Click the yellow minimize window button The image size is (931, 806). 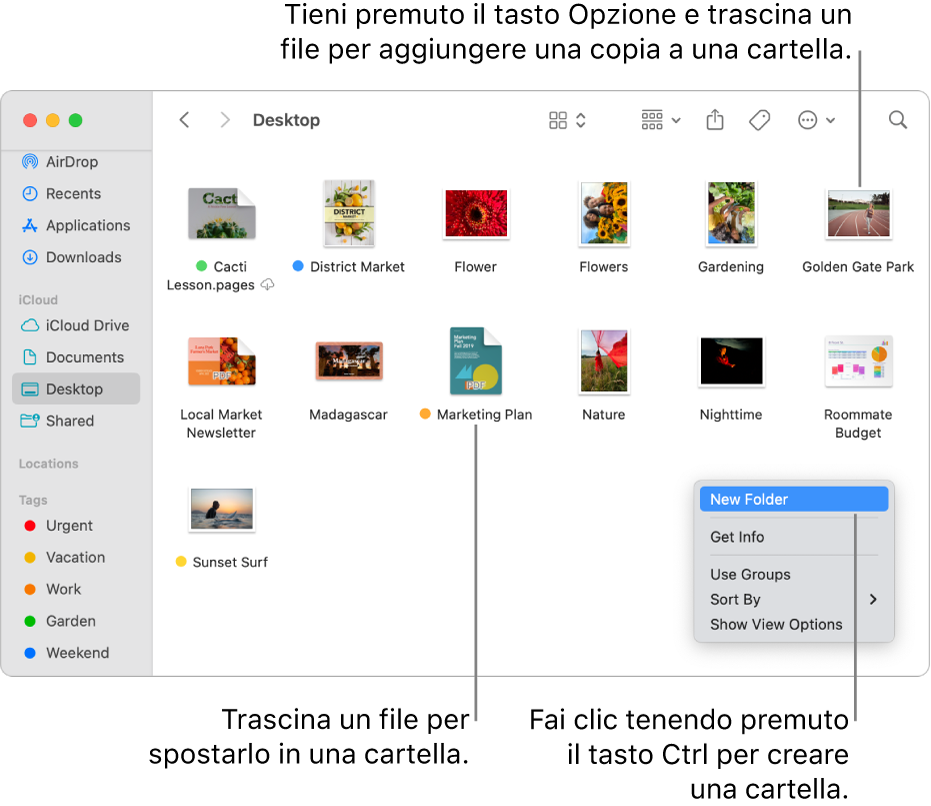tap(52, 120)
